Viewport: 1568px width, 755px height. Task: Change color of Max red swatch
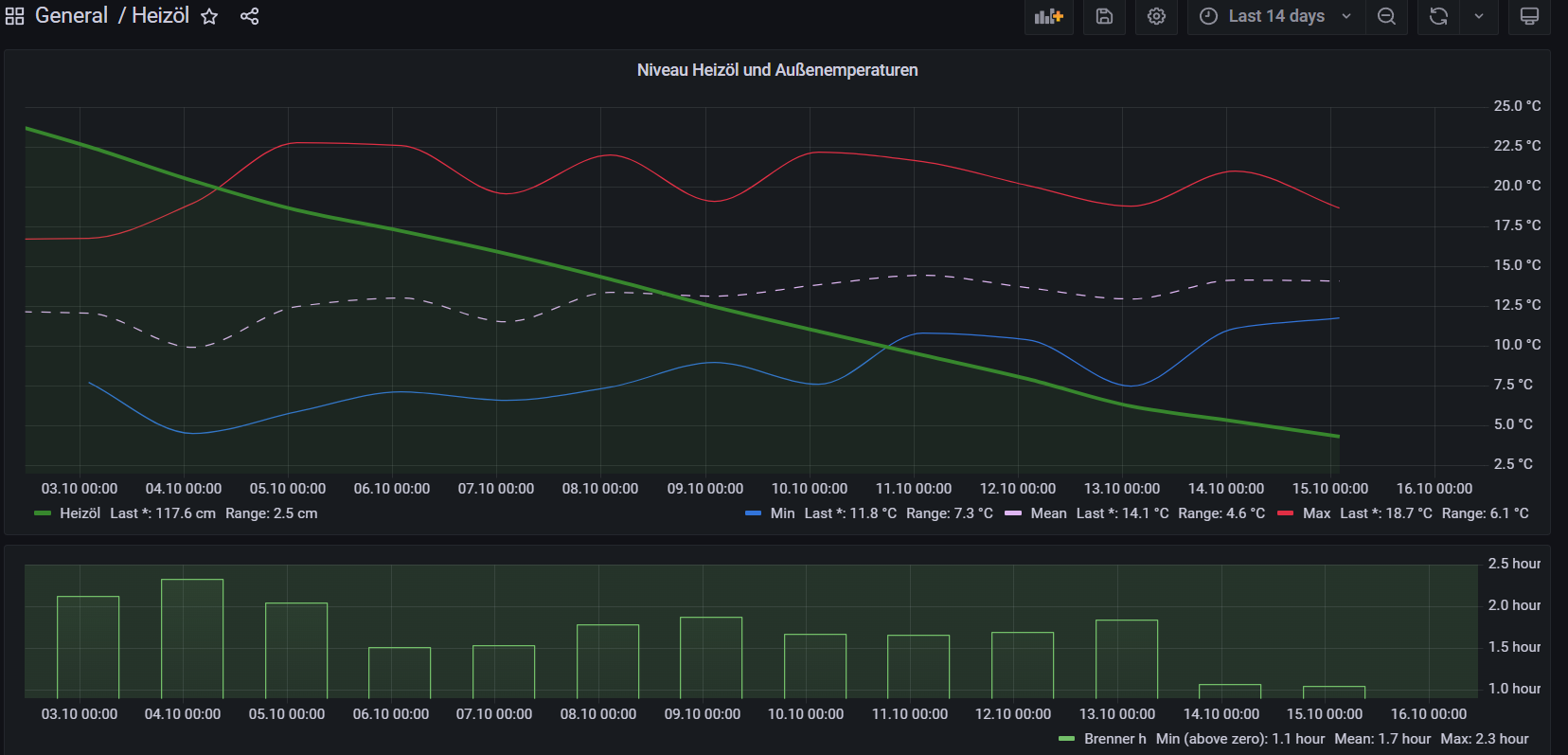coord(1285,513)
